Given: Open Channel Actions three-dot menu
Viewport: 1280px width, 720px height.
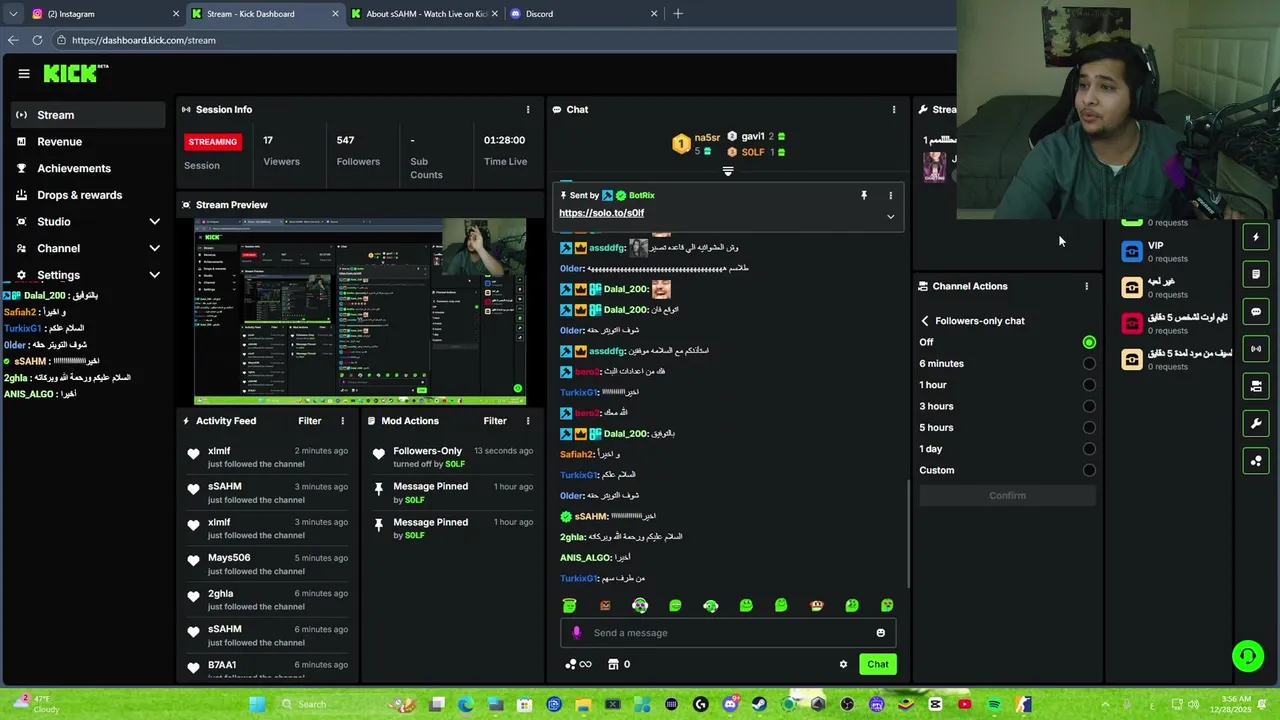Looking at the screenshot, I should [1086, 286].
